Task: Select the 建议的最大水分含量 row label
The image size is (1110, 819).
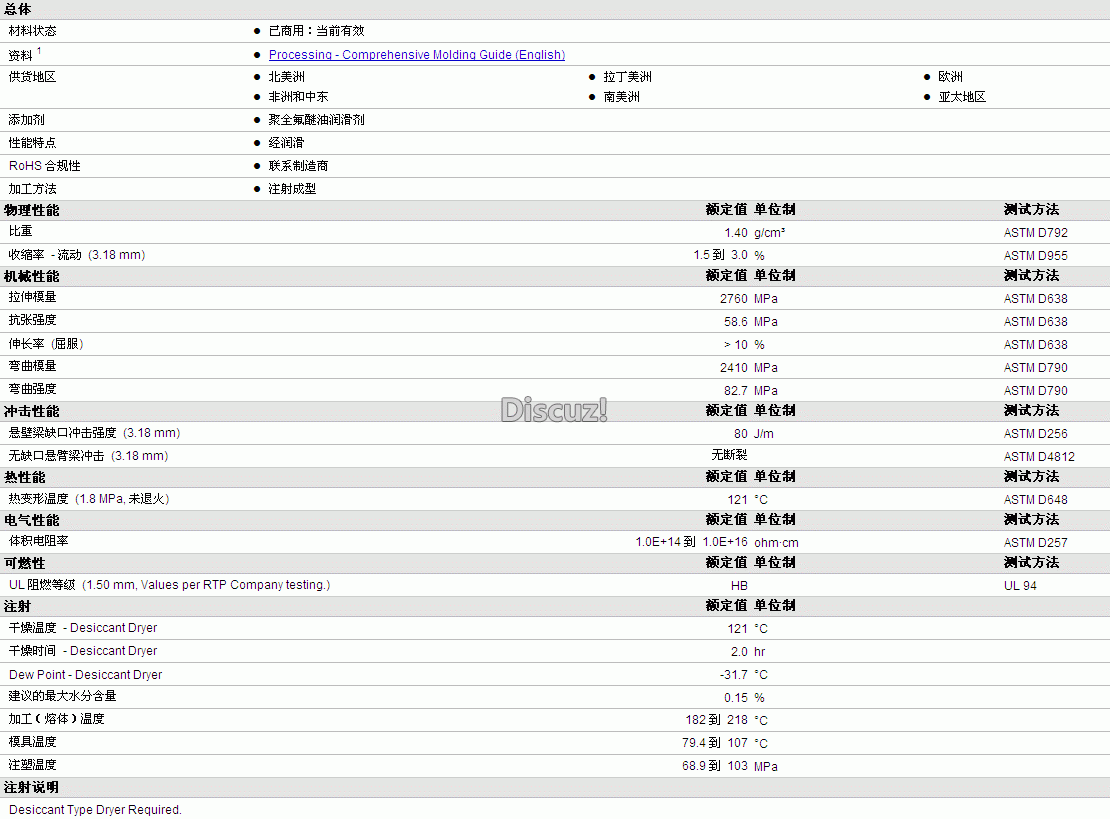Action: 62,696
